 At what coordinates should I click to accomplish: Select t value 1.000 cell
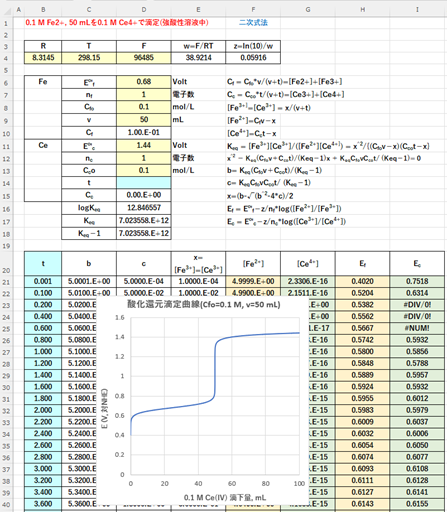tap(43, 352)
